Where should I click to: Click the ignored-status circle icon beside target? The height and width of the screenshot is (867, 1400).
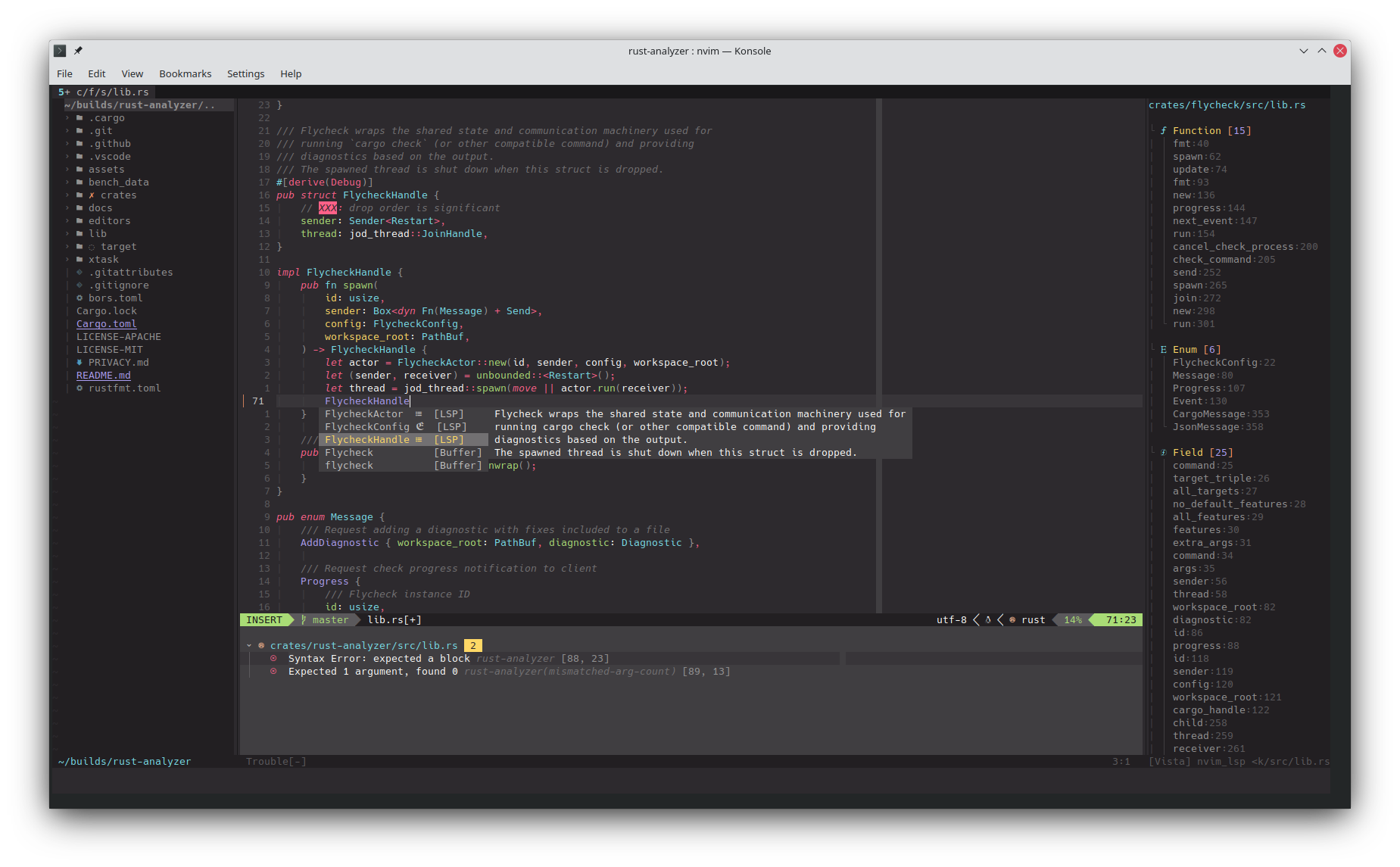tap(92, 247)
